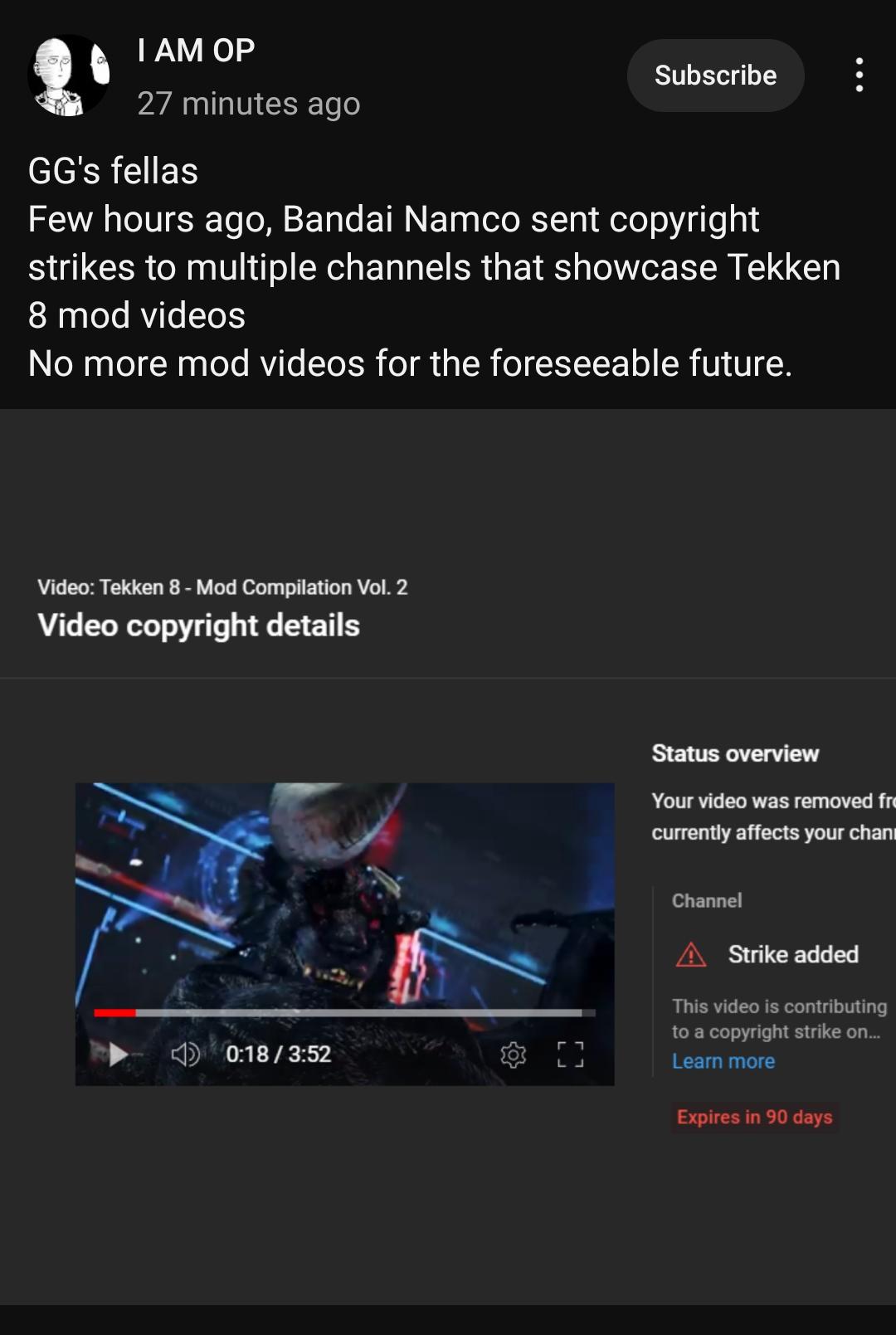This screenshot has width=896, height=1335.
Task: Mute audio with the speaker icon
Action: (x=185, y=1055)
